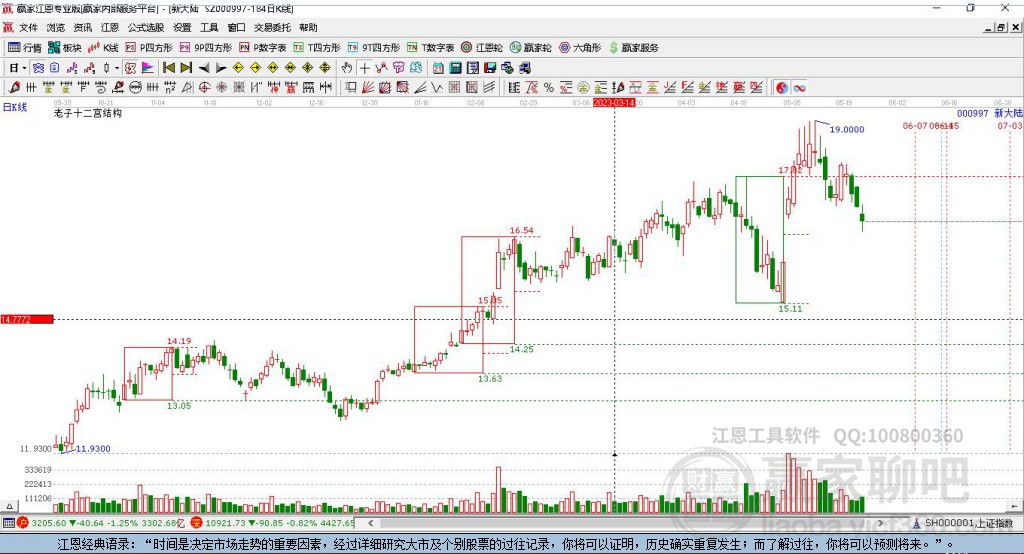Open the 赢家轮 wheel tool

click(530, 48)
